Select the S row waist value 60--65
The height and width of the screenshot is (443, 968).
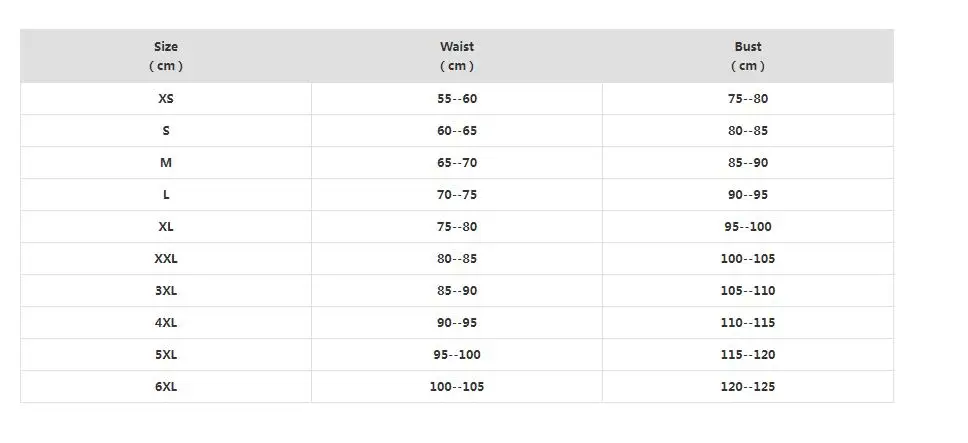(x=457, y=131)
